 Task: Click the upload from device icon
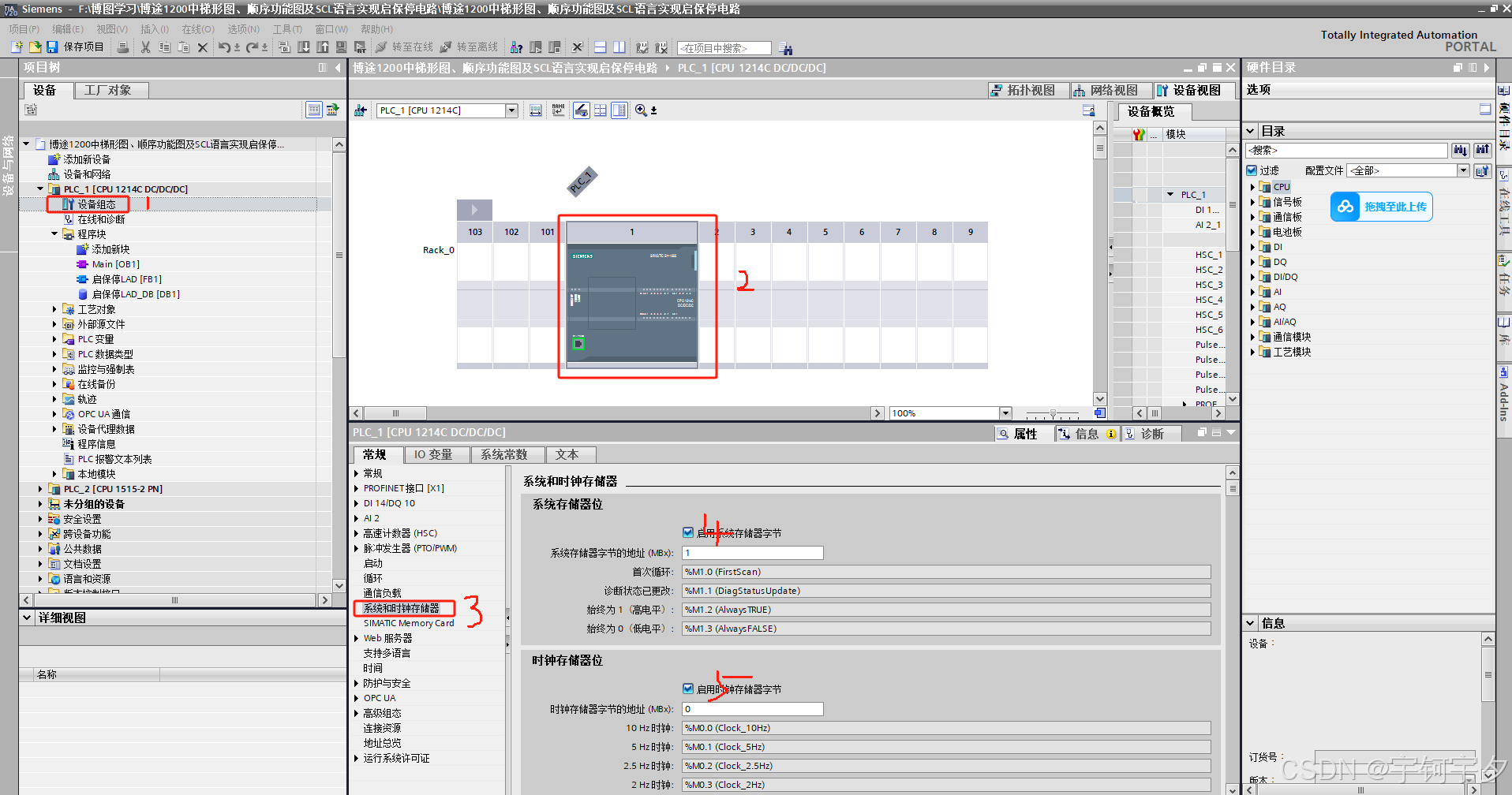click(323, 47)
